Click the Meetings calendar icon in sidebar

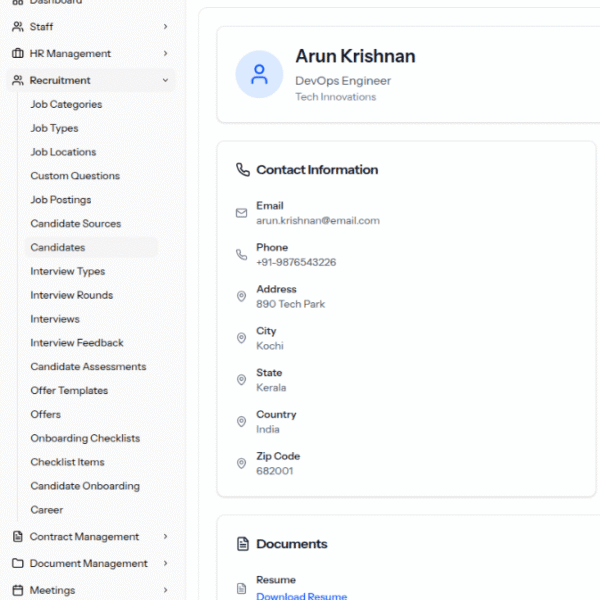(x=18, y=590)
